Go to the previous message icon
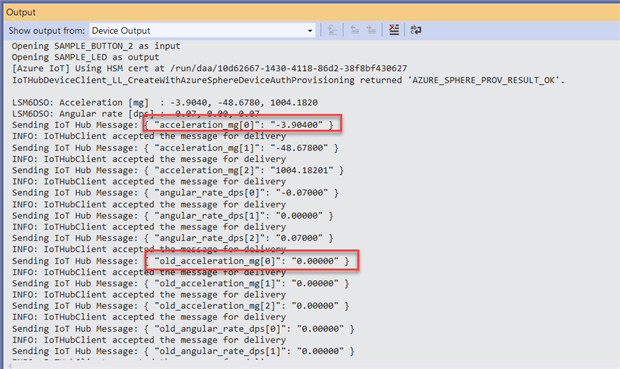Viewport: 620px width, 369px height. pyautogui.click(x=355, y=30)
